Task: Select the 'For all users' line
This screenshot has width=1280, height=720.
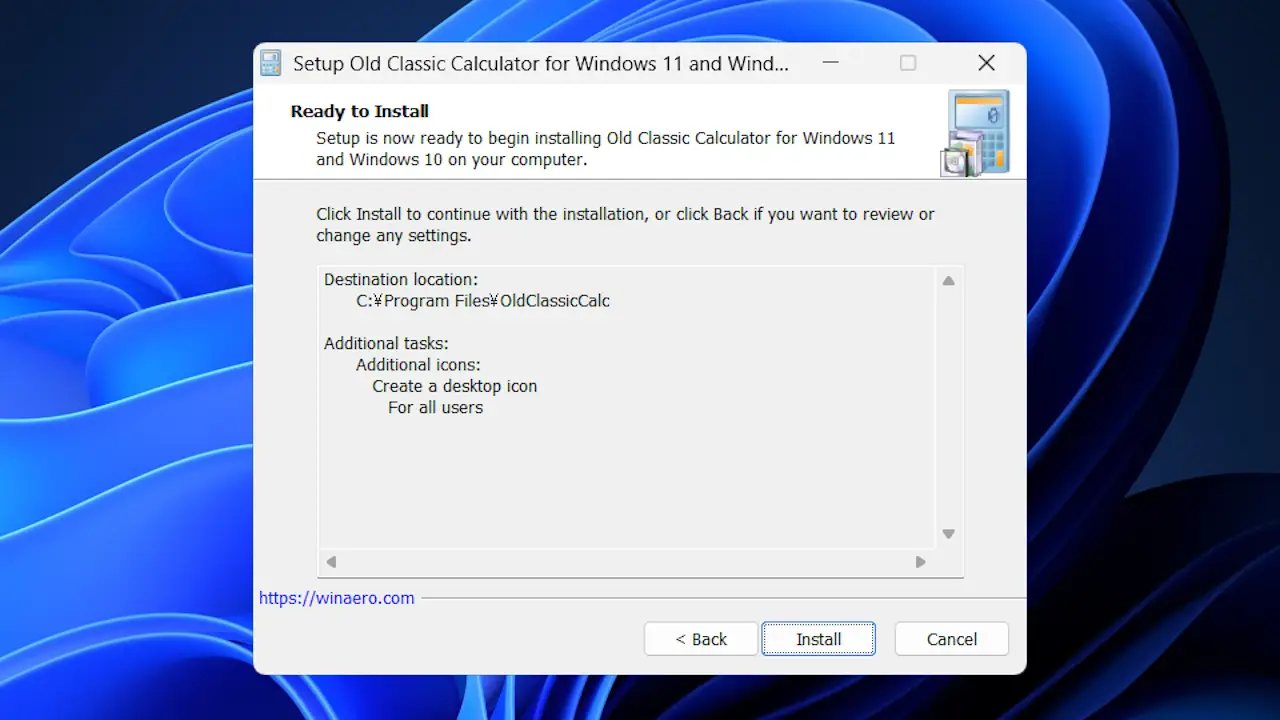Action: (436, 408)
